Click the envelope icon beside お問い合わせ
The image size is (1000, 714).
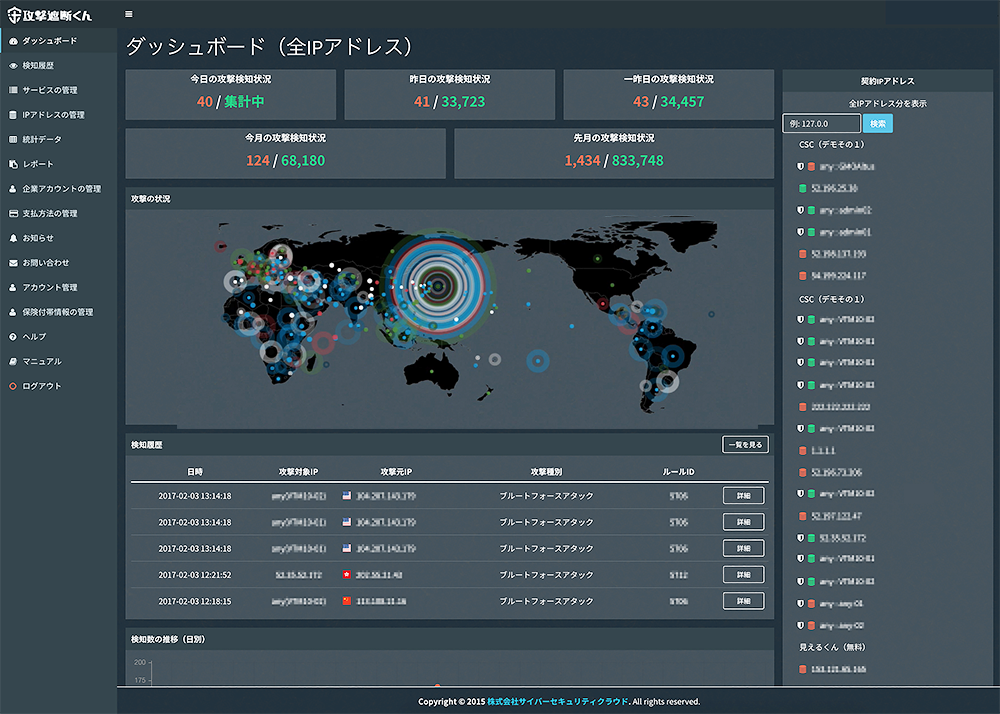[12, 263]
